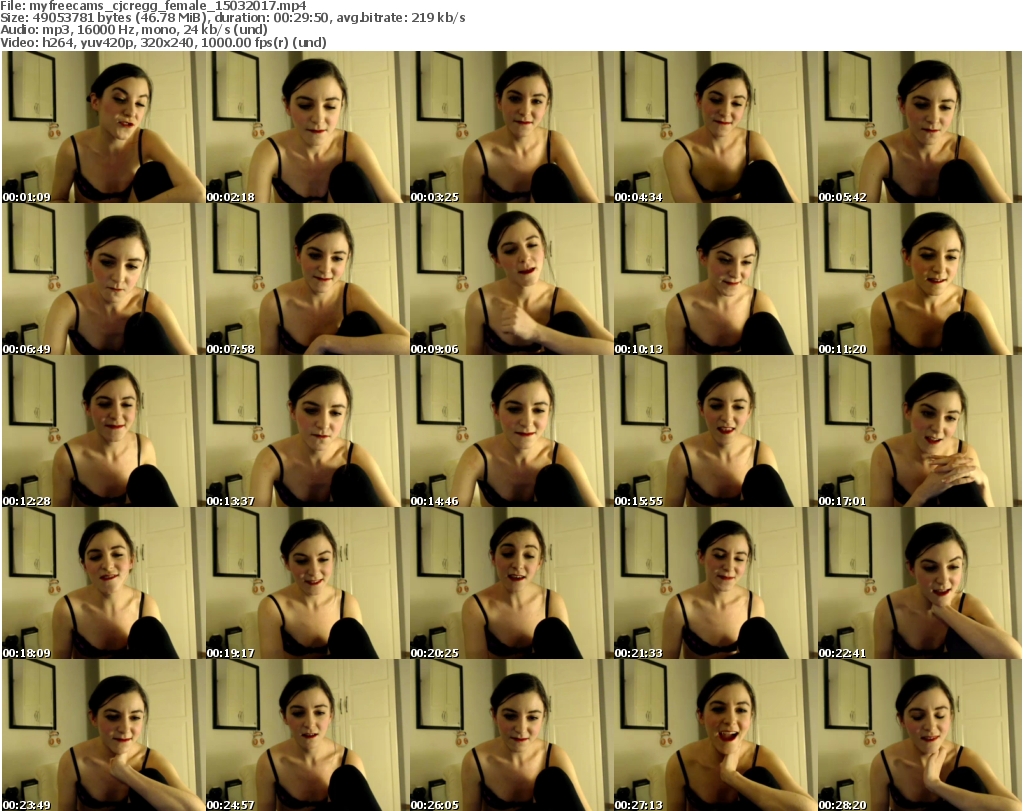Select the thumbnail frame at 00:05:42
The image size is (1024, 811).
920,127
